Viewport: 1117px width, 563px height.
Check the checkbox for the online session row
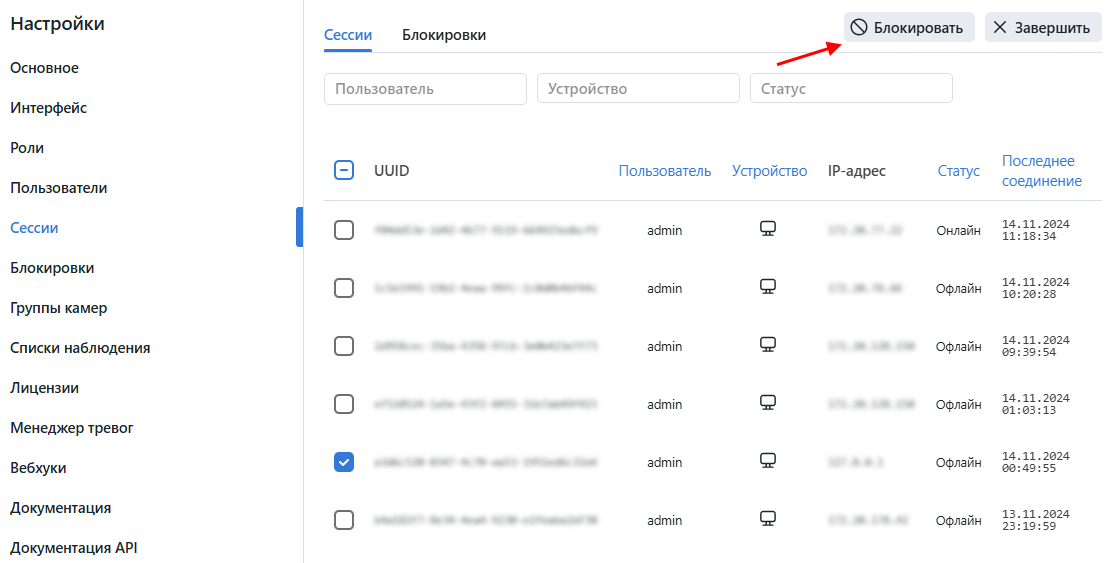(x=343, y=230)
